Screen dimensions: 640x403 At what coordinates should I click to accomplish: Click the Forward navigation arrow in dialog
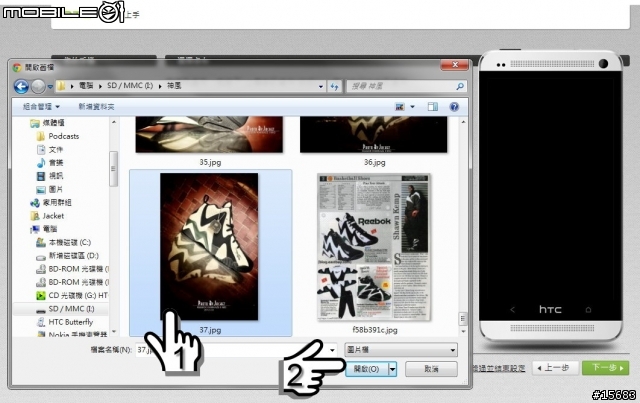click(x=38, y=86)
